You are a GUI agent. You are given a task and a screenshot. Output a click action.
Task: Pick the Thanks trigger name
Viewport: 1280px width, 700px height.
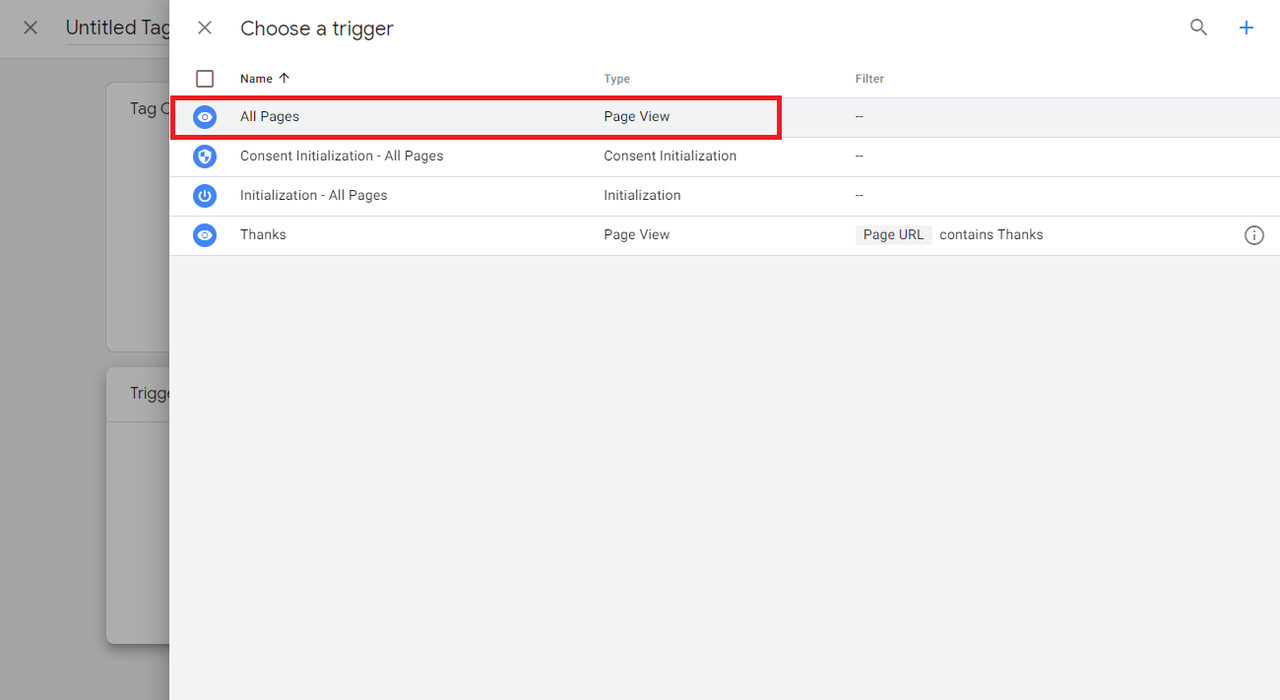coord(263,234)
